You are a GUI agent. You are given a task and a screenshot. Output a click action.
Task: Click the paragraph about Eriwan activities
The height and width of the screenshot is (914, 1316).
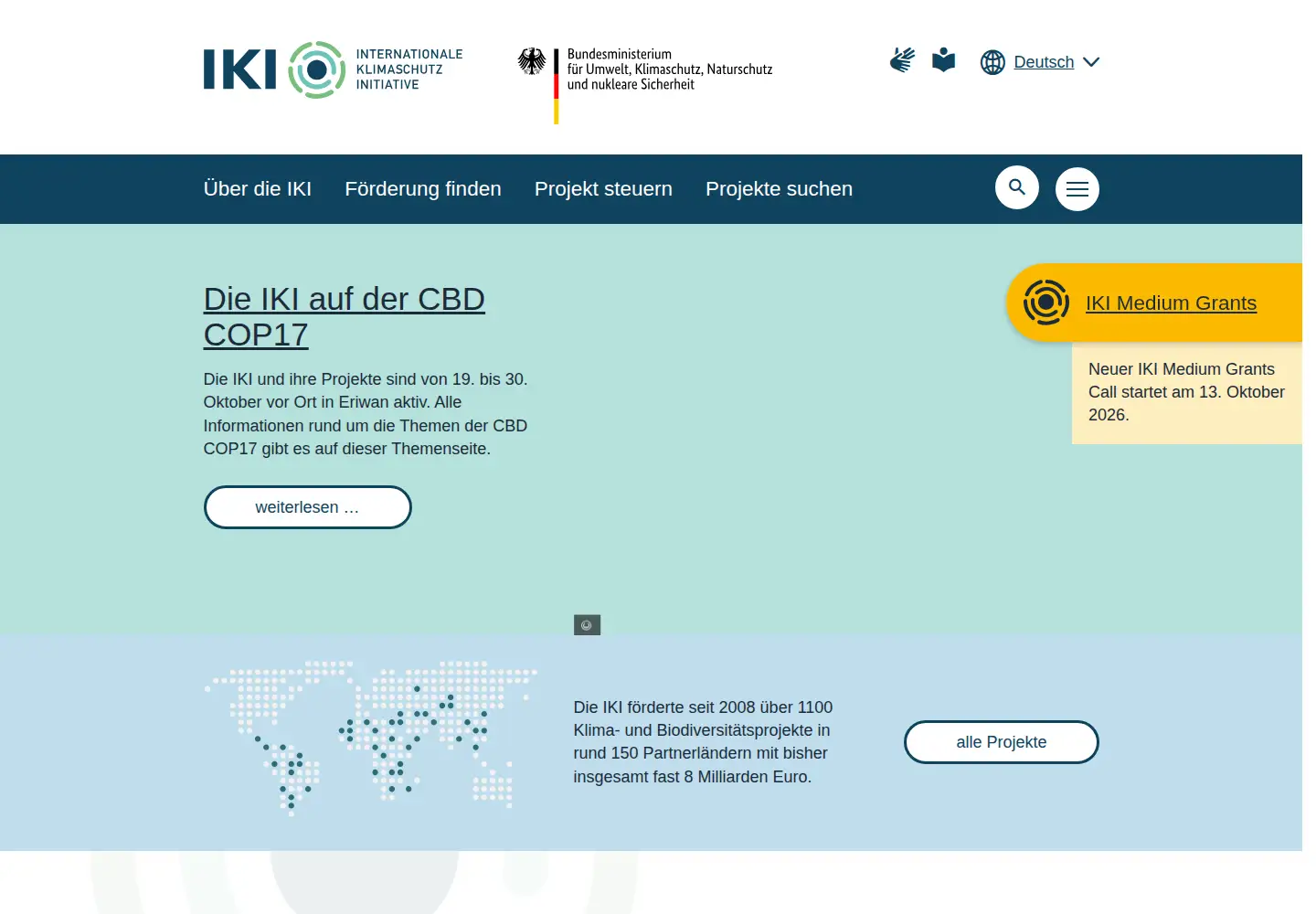tap(366, 414)
